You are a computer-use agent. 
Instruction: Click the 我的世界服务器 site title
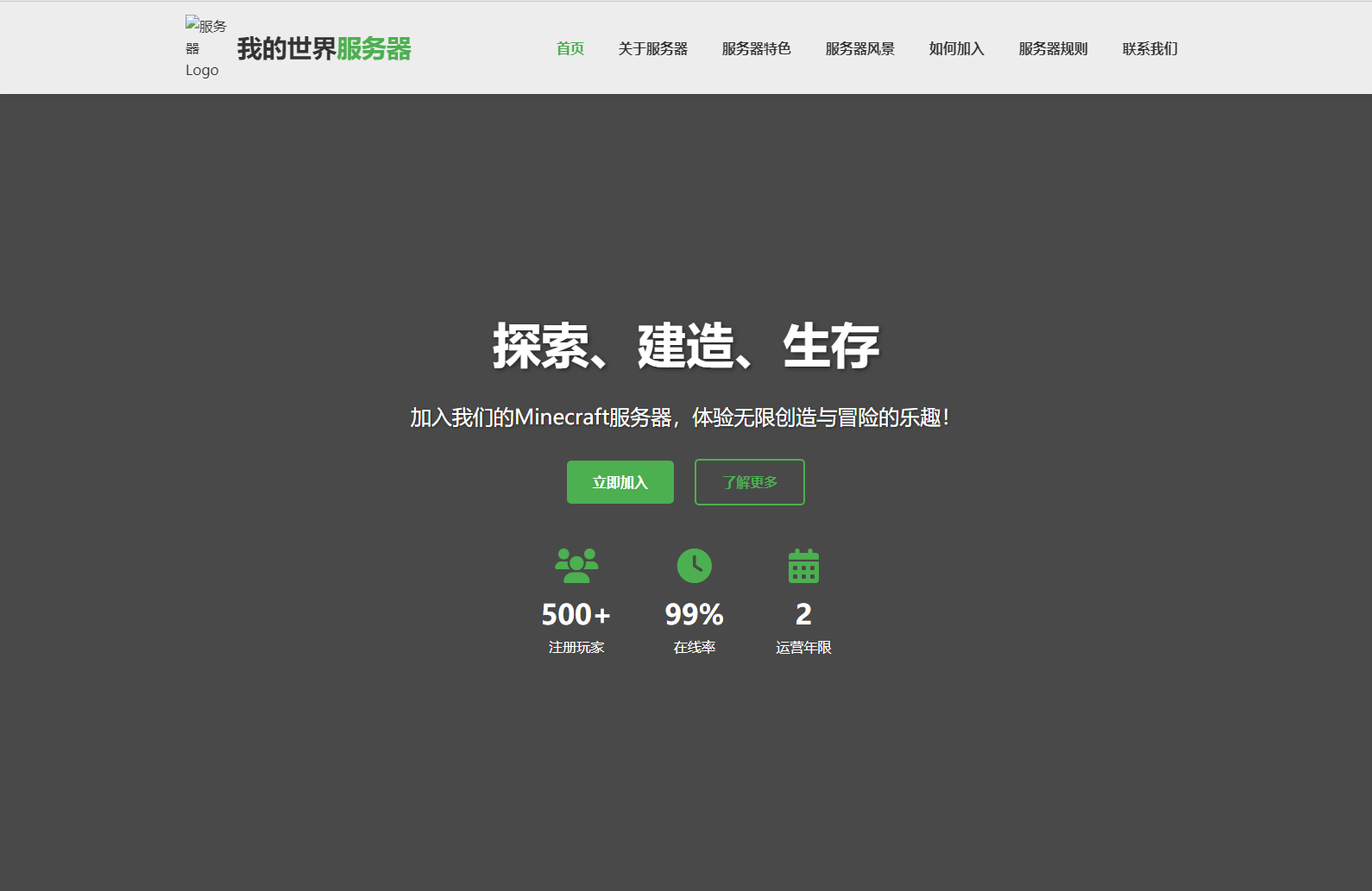(324, 49)
